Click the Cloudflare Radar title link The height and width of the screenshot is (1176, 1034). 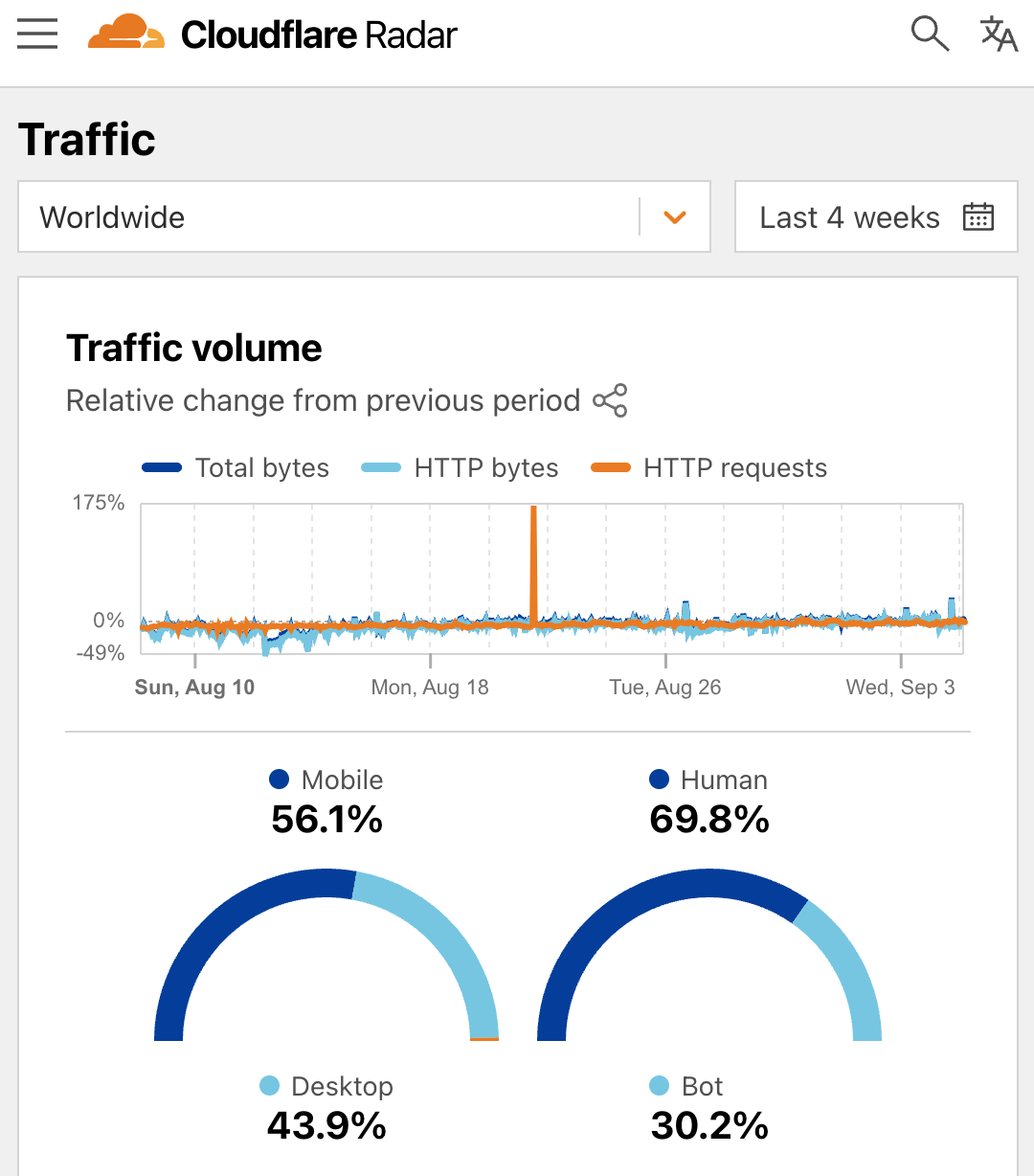click(x=319, y=35)
